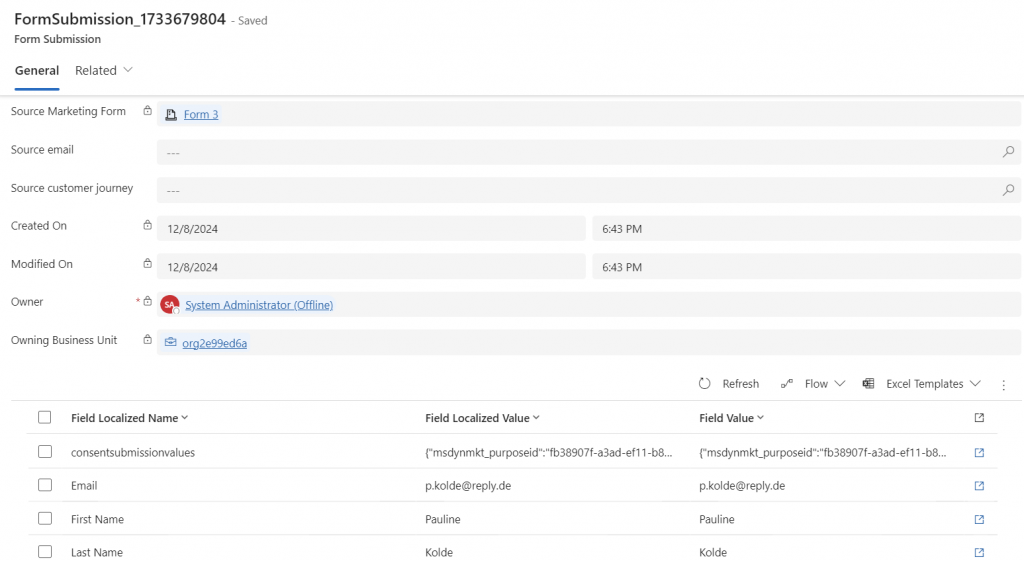The width and height of the screenshot is (1024, 561).
Task: Click the Refresh circular arrow icon
Action: 704,383
